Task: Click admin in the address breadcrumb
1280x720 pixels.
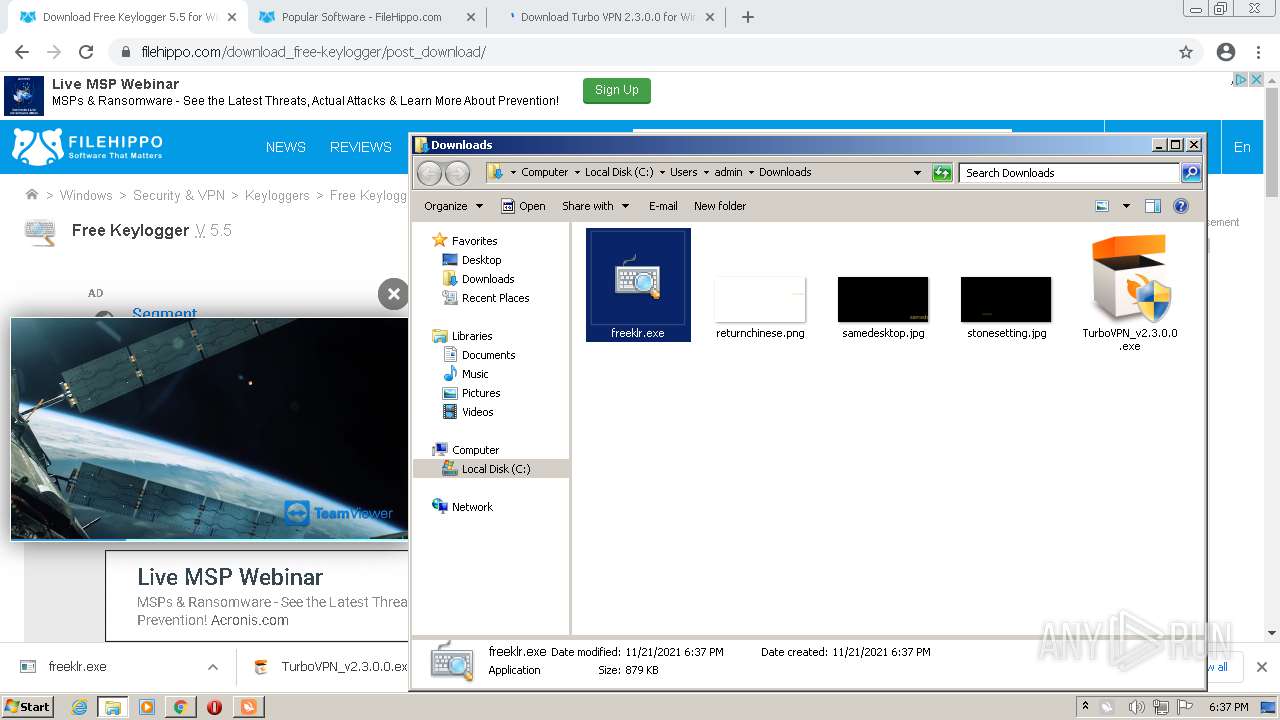Action: (728, 172)
